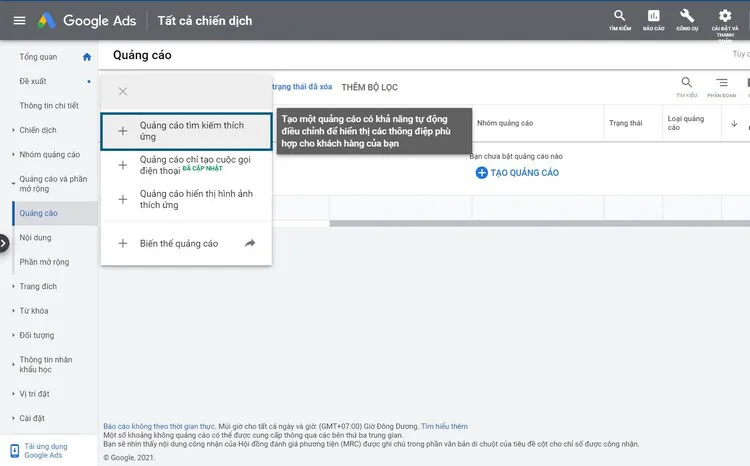Open the hamburger main menu
Screen dimensions: 750x466
(x=17, y=20)
